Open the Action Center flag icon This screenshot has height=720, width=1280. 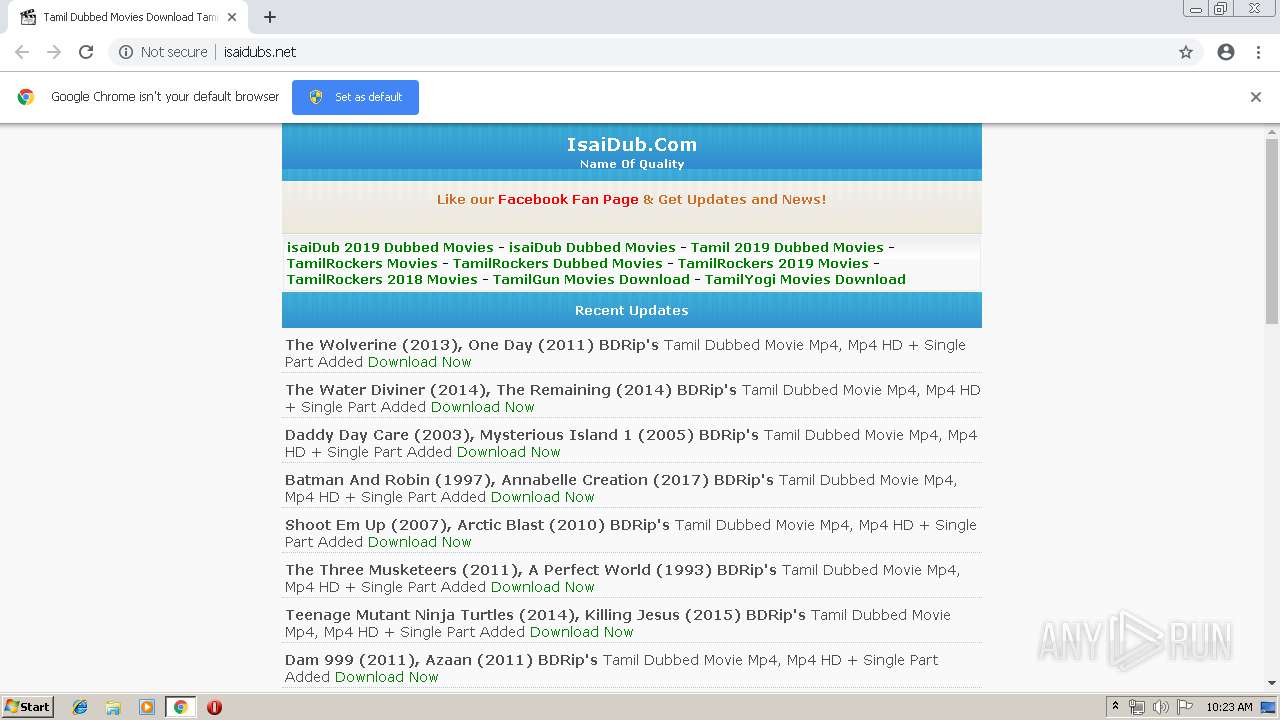(1184, 707)
